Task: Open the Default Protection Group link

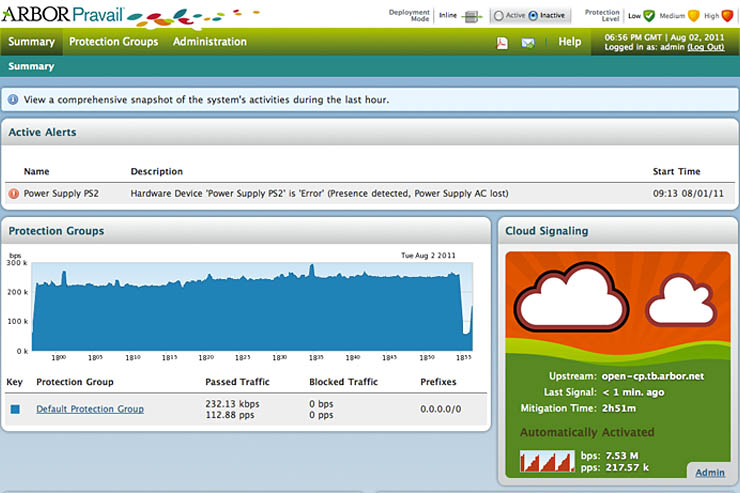Action: tap(90, 409)
